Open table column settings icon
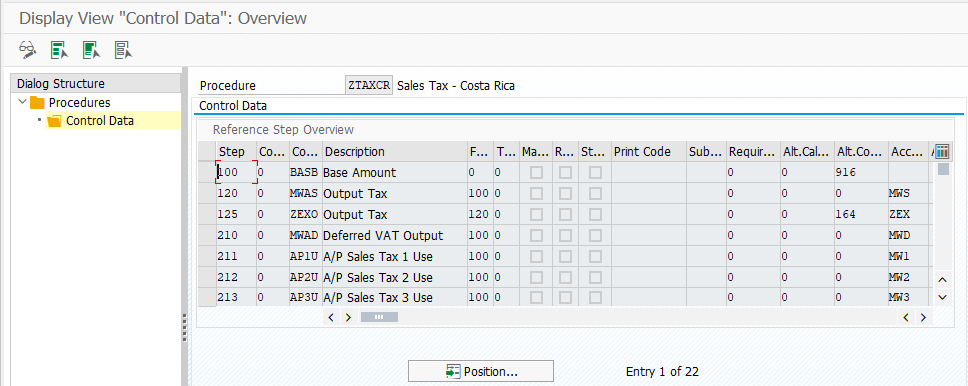This screenshot has height=386, width=968. pos(941,151)
